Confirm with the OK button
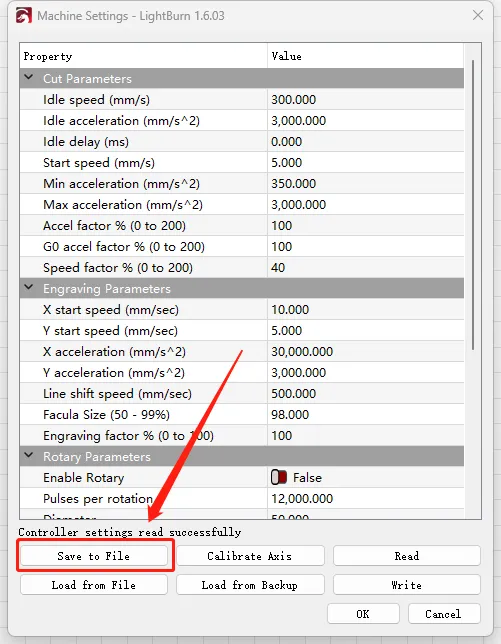This screenshot has width=501, height=644. pyautogui.click(x=363, y=614)
